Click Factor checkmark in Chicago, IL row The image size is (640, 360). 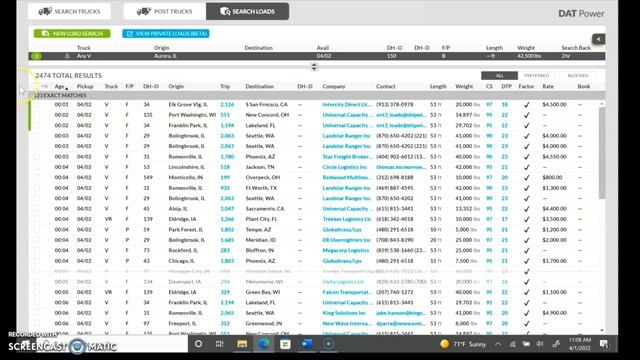(526, 261)
